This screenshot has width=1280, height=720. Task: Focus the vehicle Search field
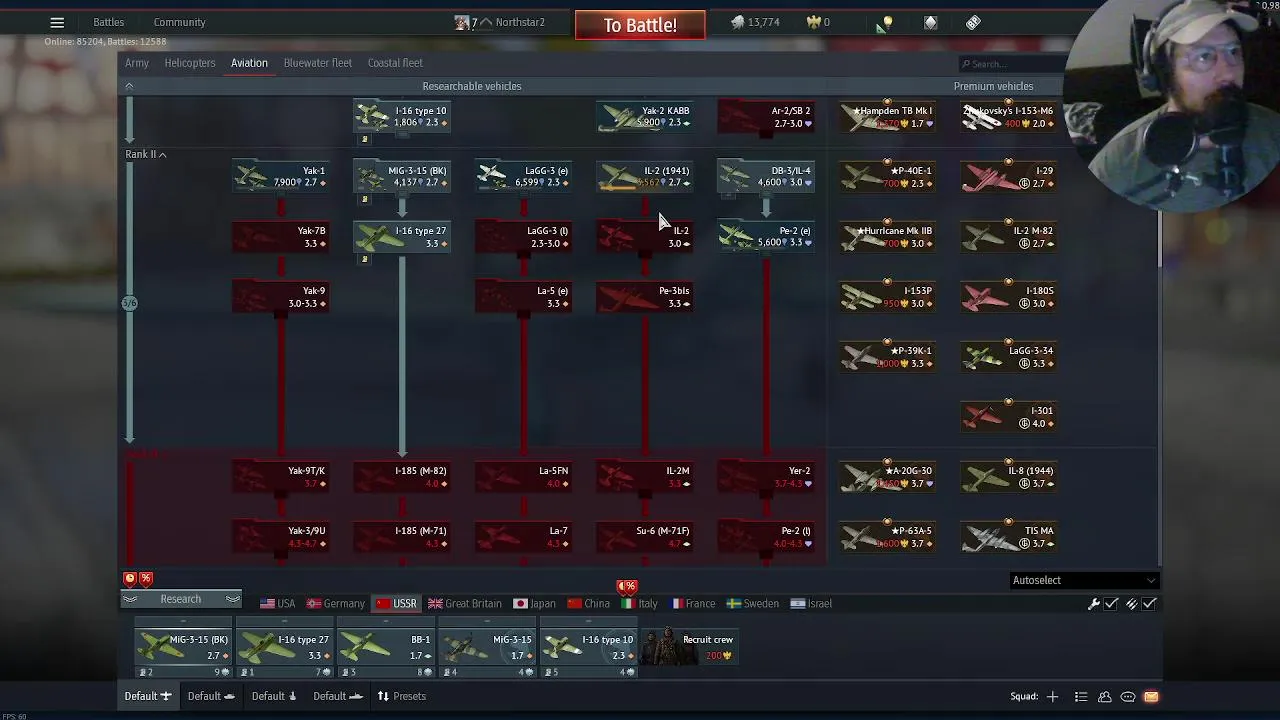pyautogui.click(x=1010, y=64)
